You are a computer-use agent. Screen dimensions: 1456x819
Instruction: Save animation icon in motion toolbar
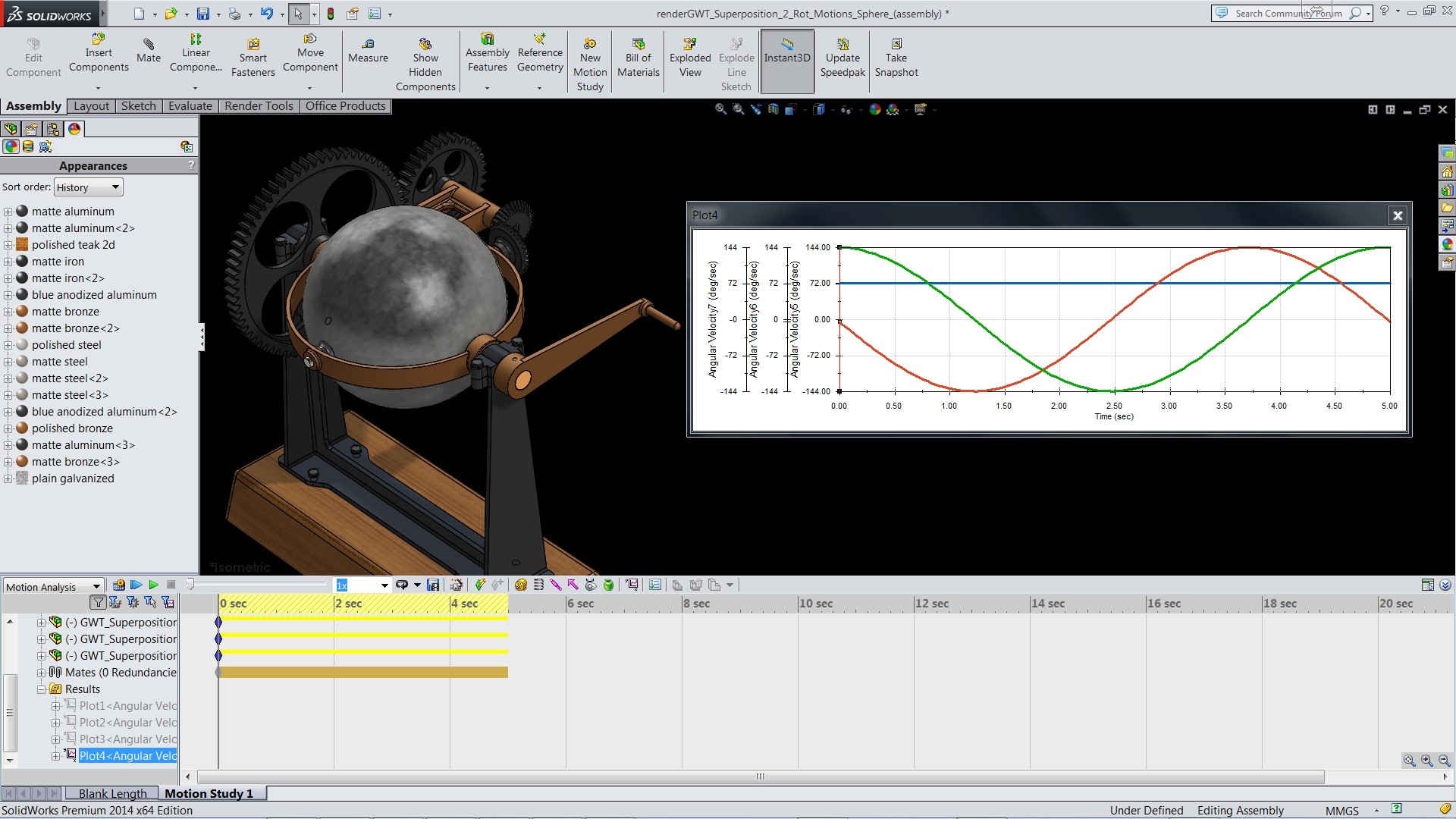click(433, 585)
